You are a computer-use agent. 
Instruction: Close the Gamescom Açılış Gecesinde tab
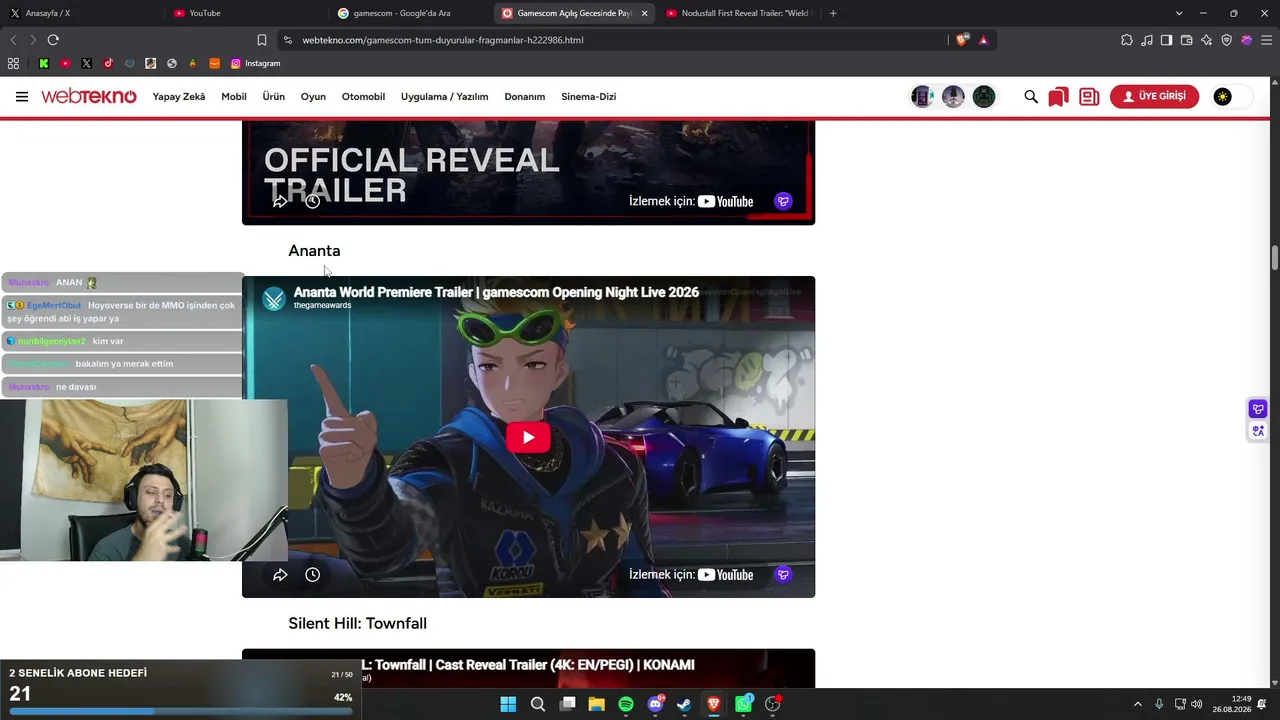tap(644, 13)
